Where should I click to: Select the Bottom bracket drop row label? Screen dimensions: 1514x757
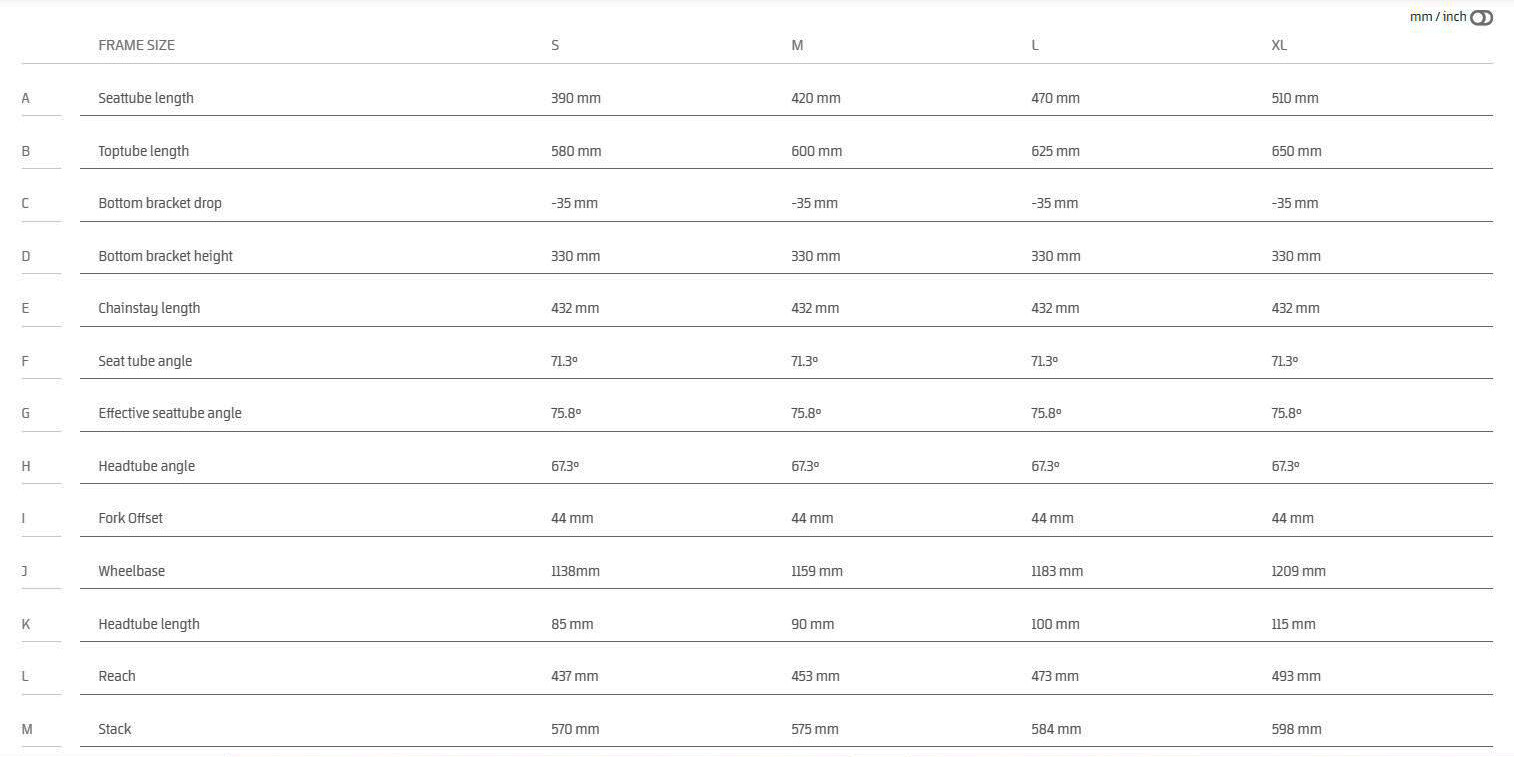(x=160, y=203)
